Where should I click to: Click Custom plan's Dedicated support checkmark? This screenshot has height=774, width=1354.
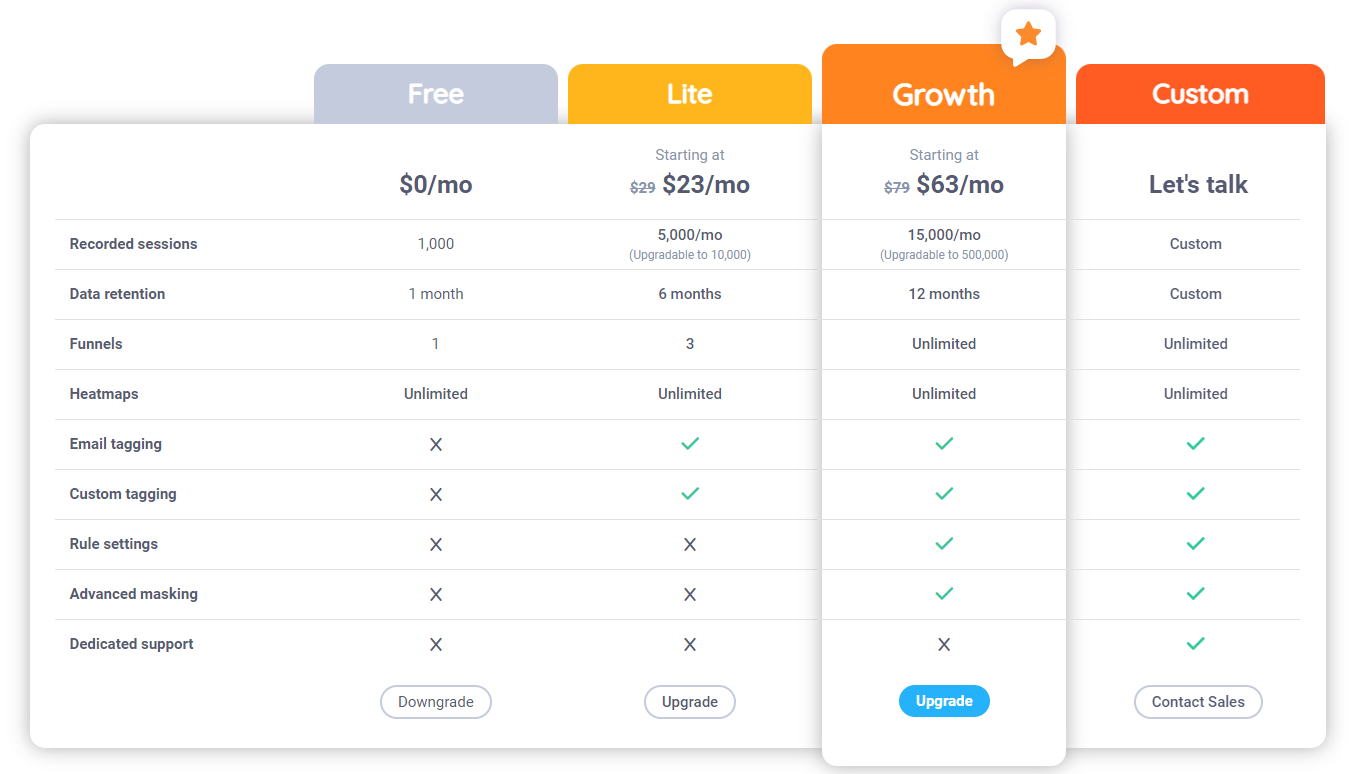click(1195, 643)
